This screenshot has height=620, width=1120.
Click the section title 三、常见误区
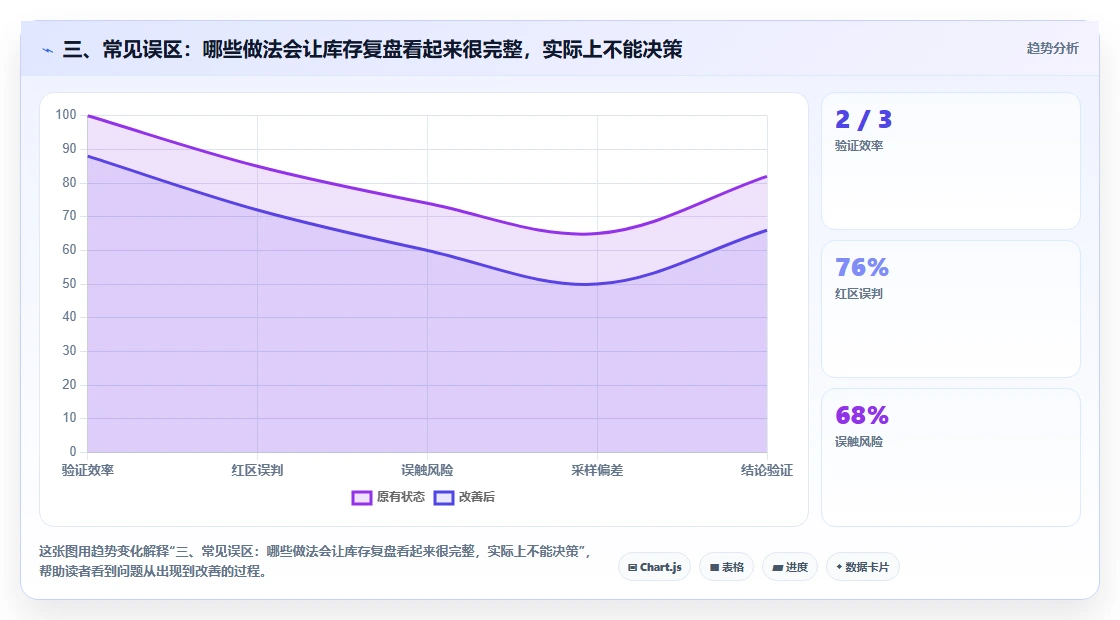pos(372,49)
